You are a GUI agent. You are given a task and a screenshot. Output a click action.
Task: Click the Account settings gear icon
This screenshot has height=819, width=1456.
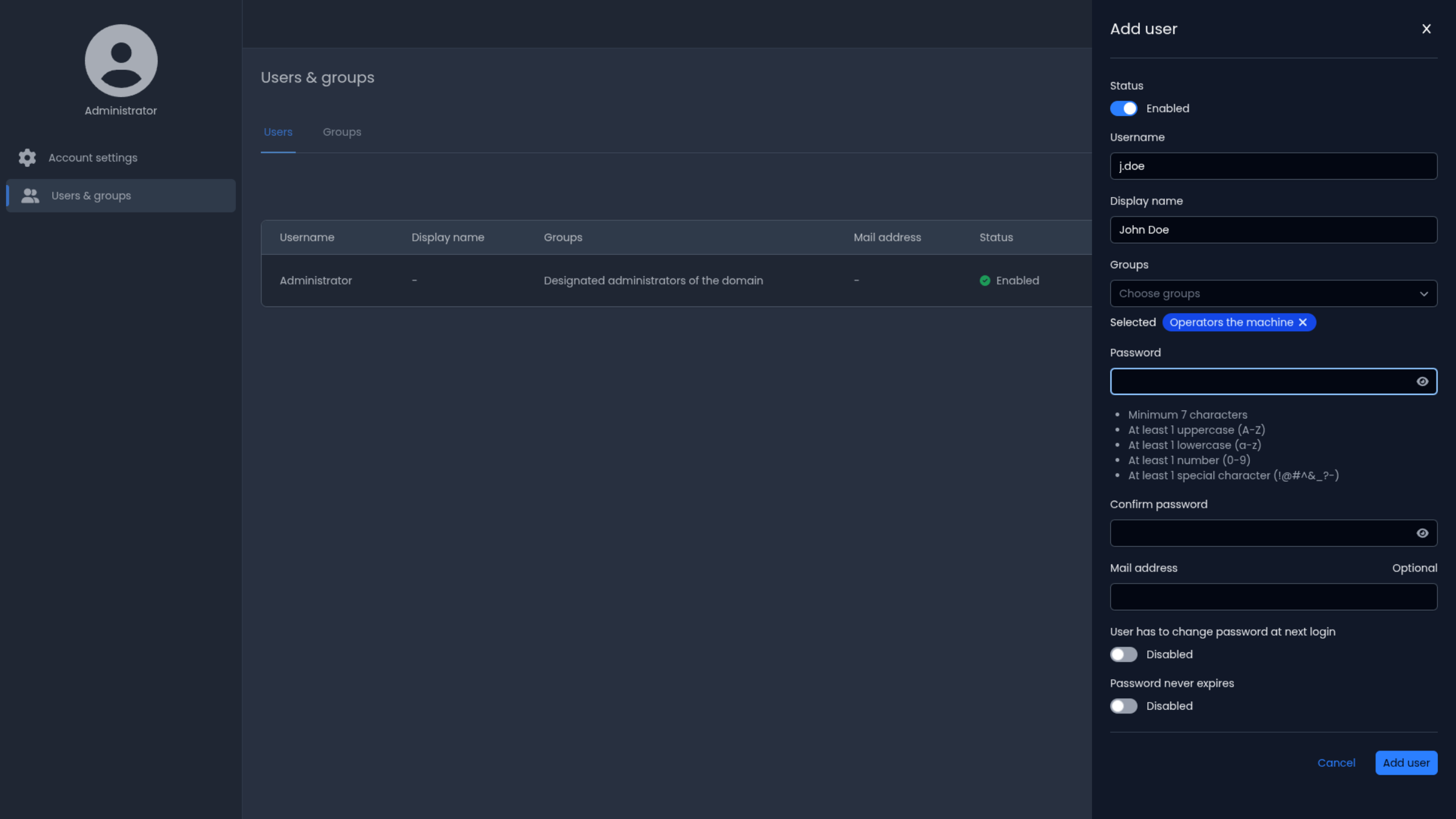[x=27, y=158]
